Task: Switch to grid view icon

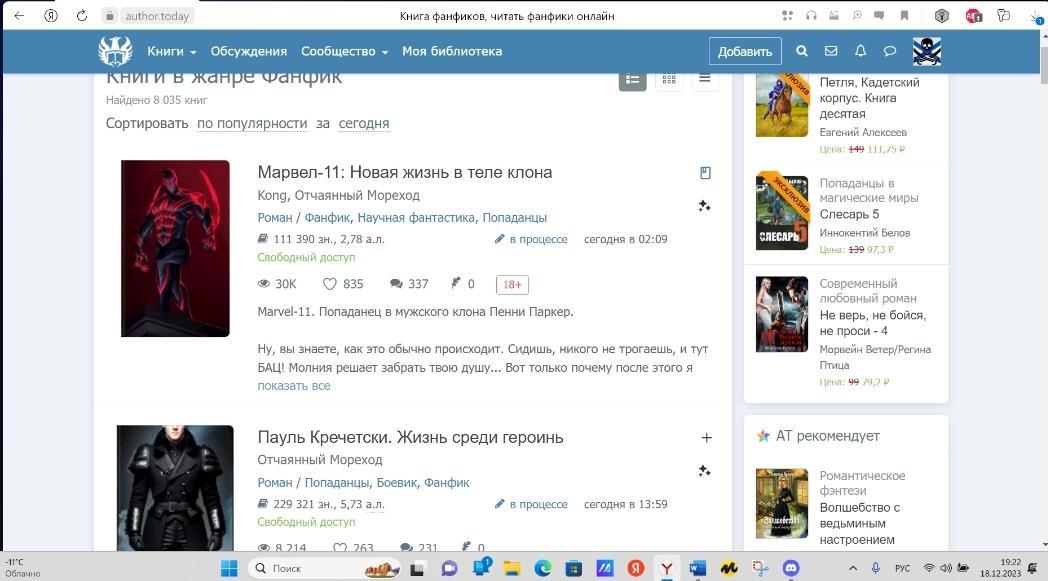Action: tap(669, 79)
